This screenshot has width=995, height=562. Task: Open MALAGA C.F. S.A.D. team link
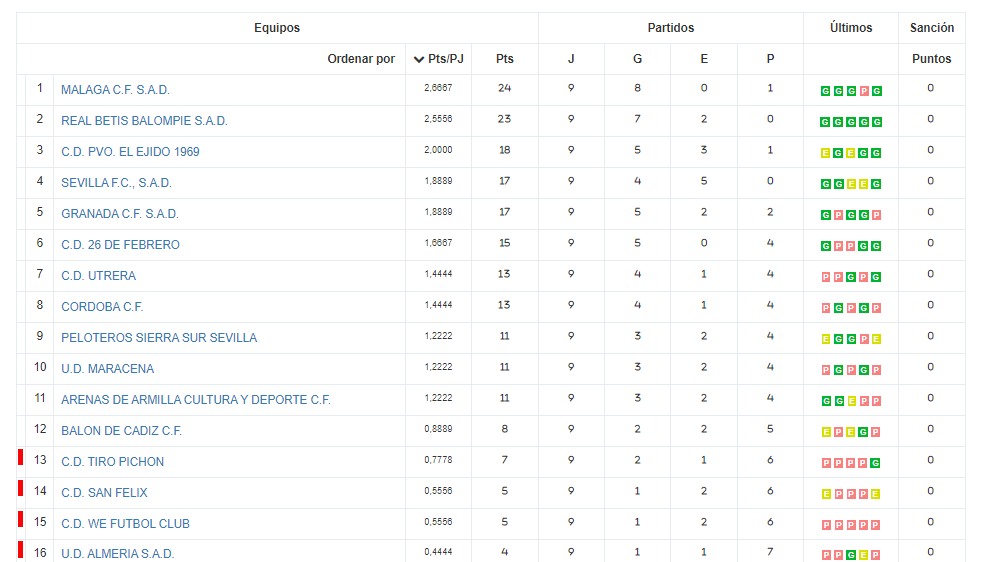(115, 90)
